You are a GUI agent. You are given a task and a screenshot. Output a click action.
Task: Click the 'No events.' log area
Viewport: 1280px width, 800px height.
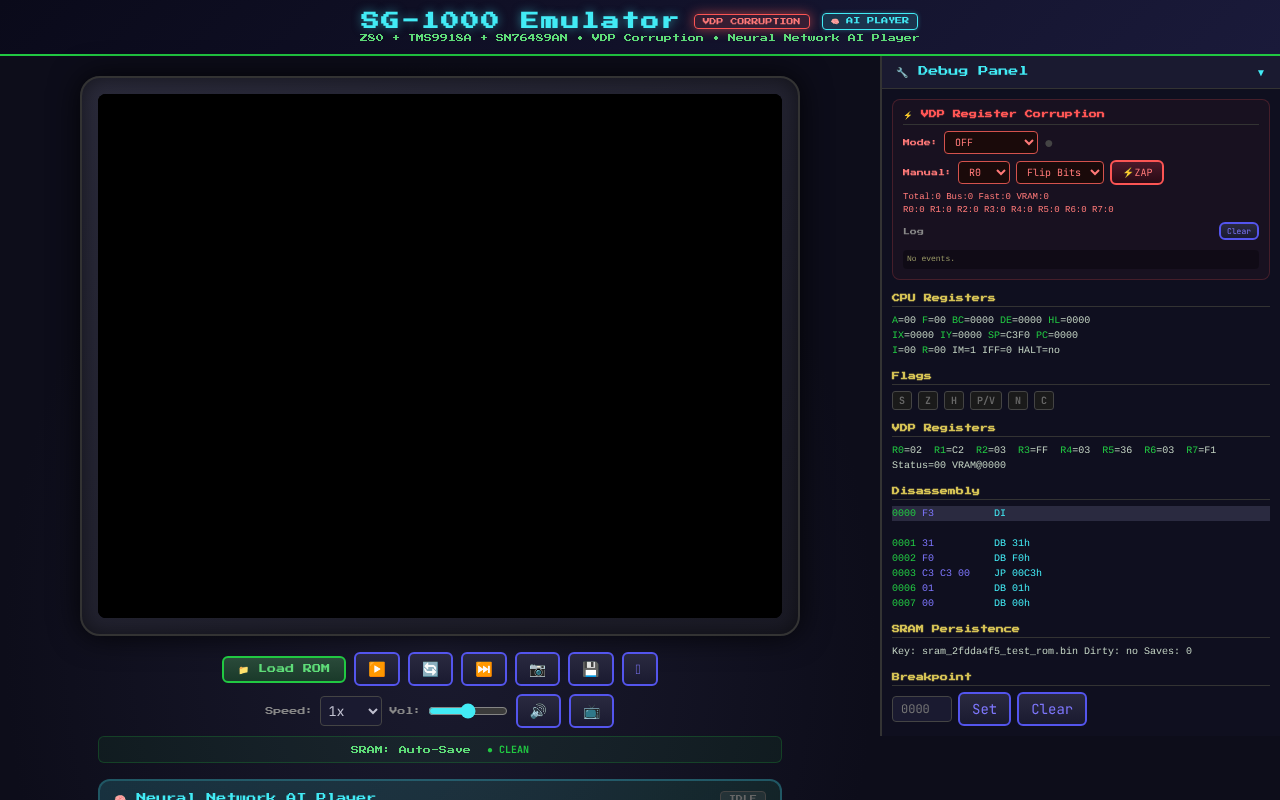pos(1081,259)
